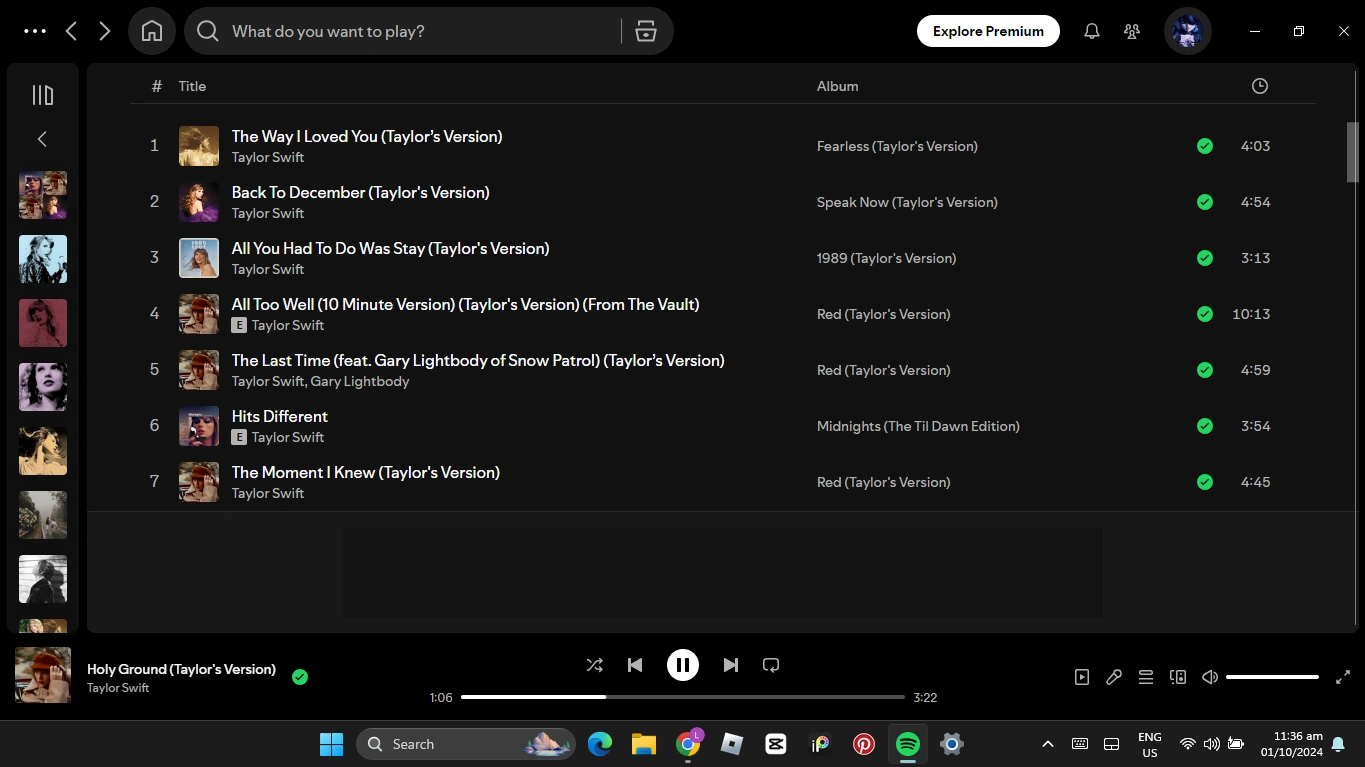Open the 1989 playlist thumbnail in sidebar
This screenshot has width=1365, height=767.
pyautogui.click(x=42, y=259)
